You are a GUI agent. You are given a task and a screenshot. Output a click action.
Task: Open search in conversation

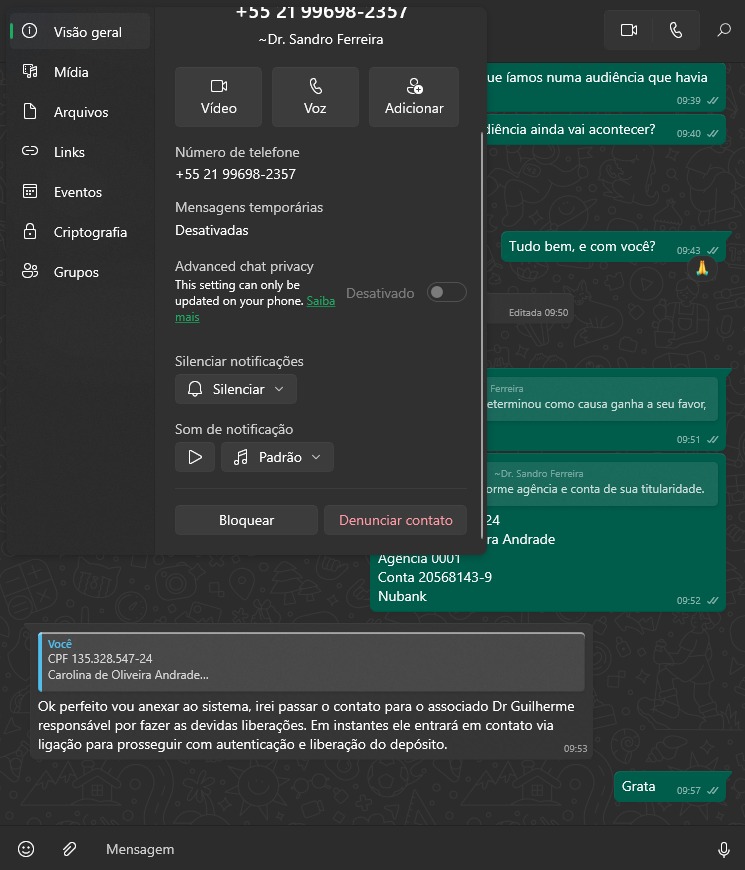(x=724, y=31)
